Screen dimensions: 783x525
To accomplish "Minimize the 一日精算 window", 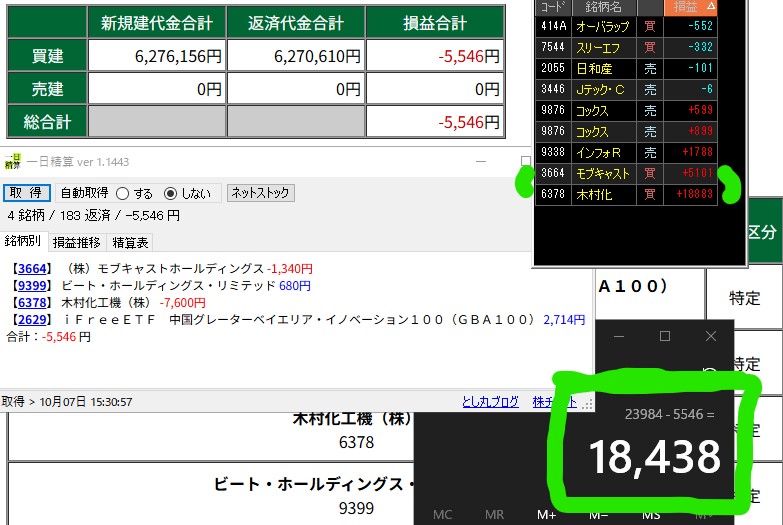I will (480, 162).
